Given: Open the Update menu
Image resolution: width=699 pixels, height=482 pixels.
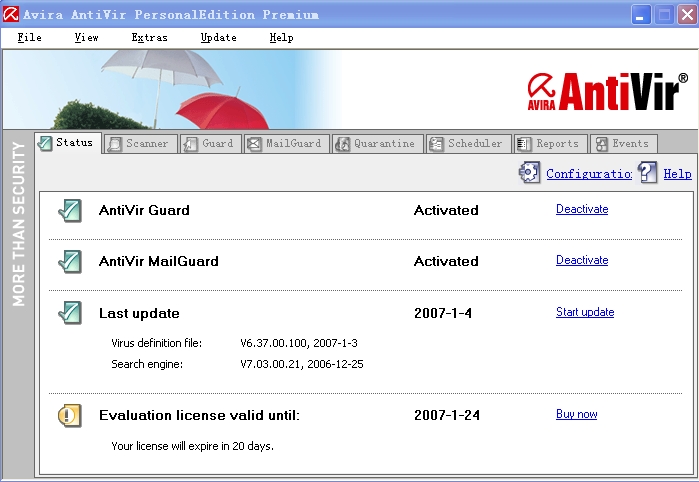Looking at the screenshot, I should point(218,37).
